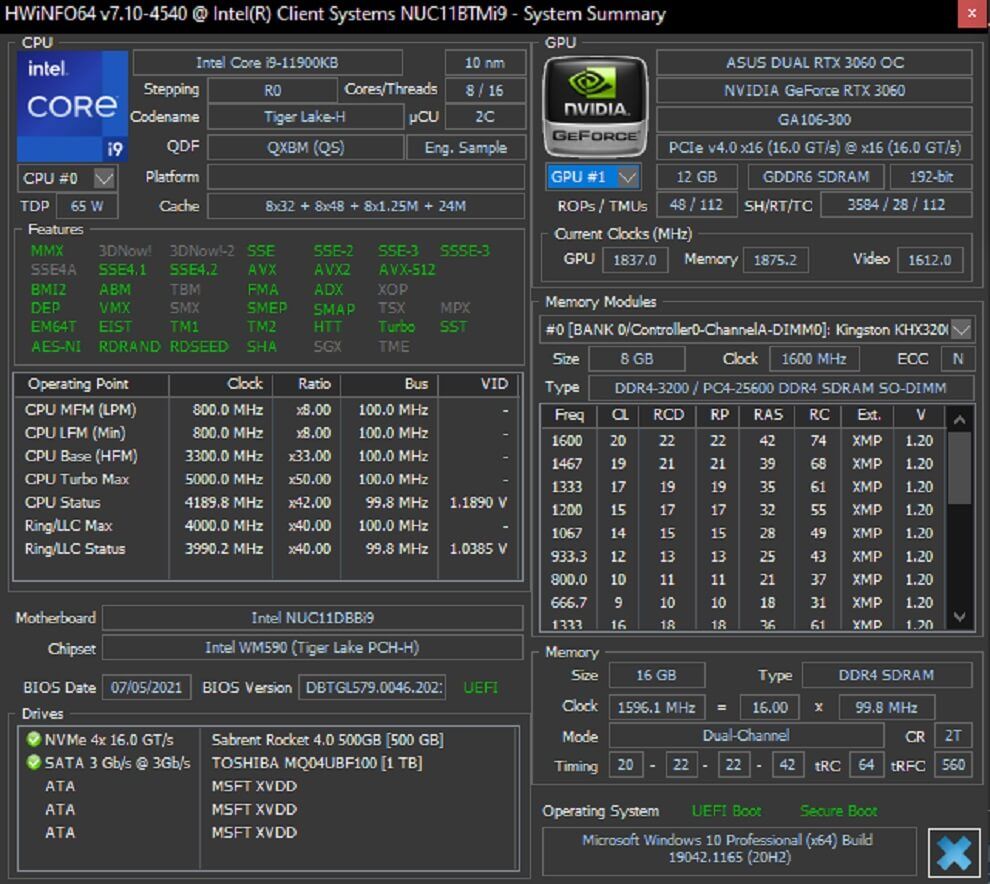Click the RAS column header
Viewport: 990px width, 884px height.
coord(768,415)
